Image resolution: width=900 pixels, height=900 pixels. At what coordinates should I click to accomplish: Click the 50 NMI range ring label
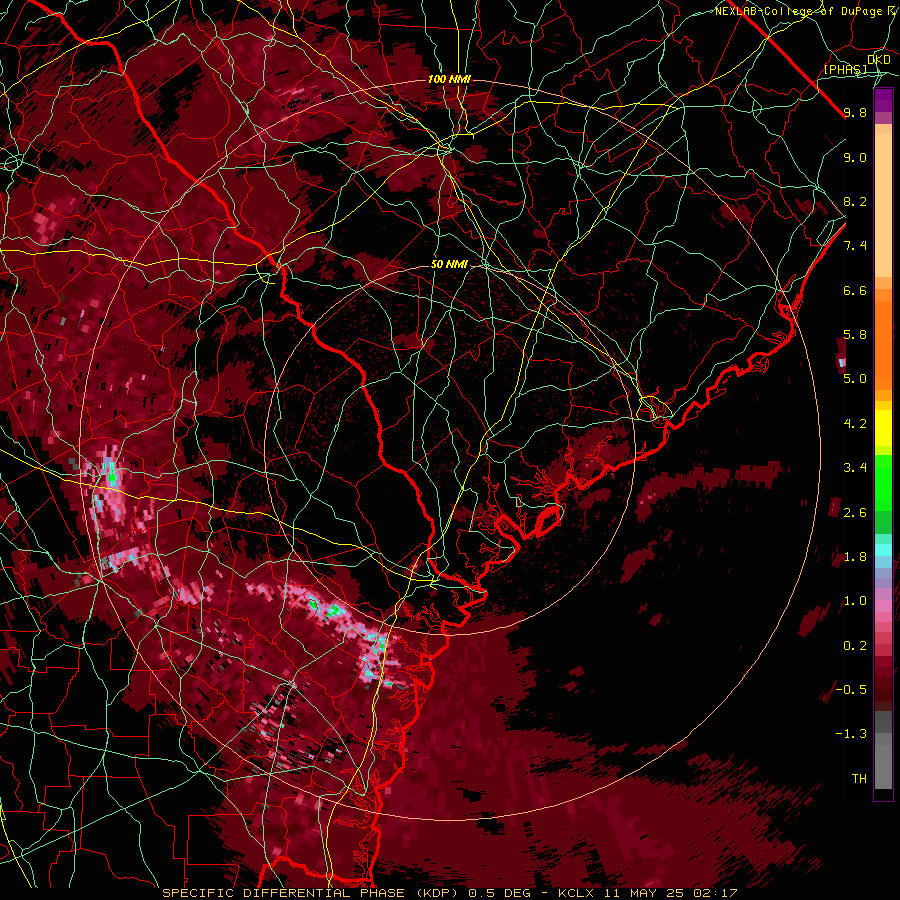[x=449, y=264]
